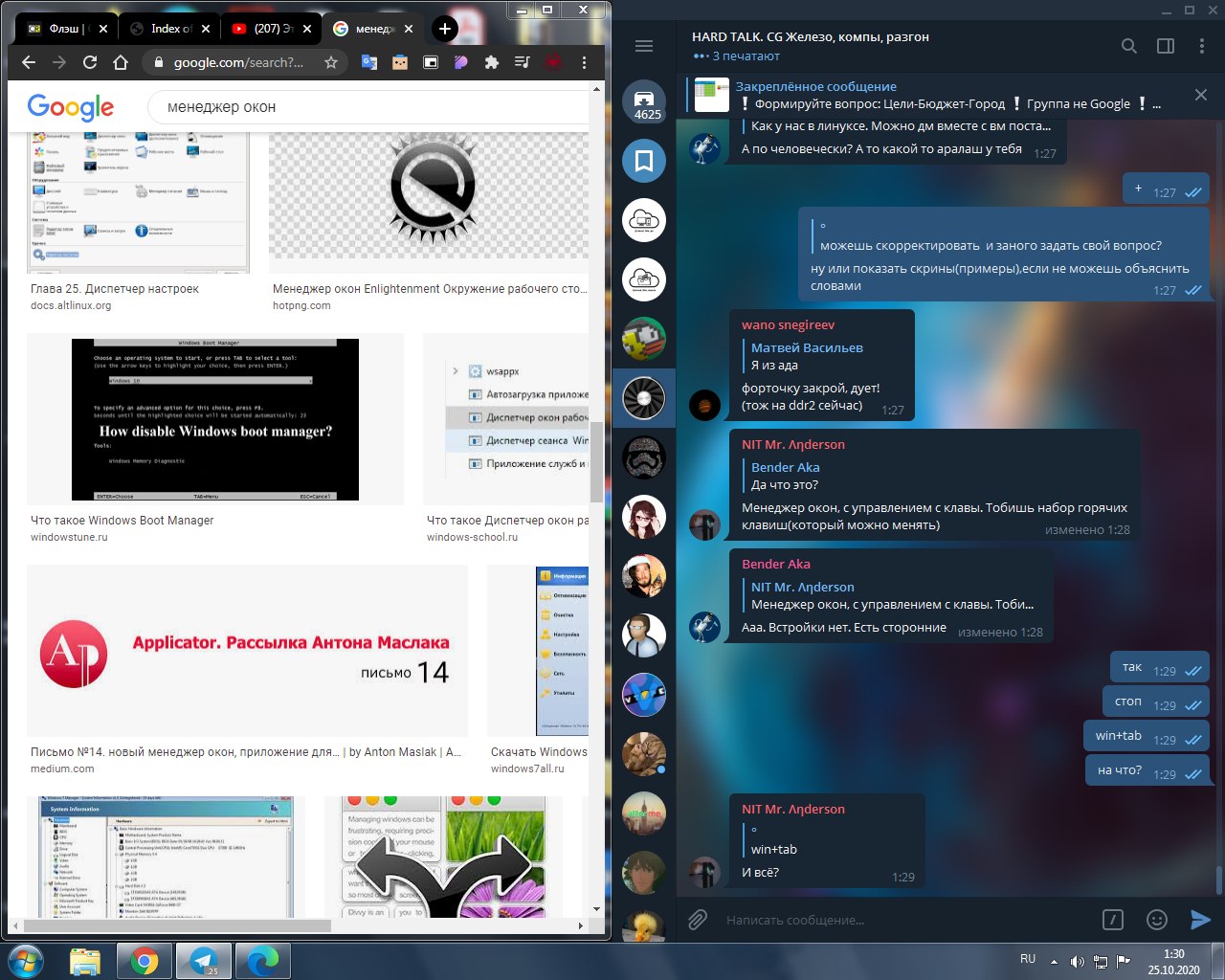
Task: Close the pinned message bar
Action: click(1201, 95)
